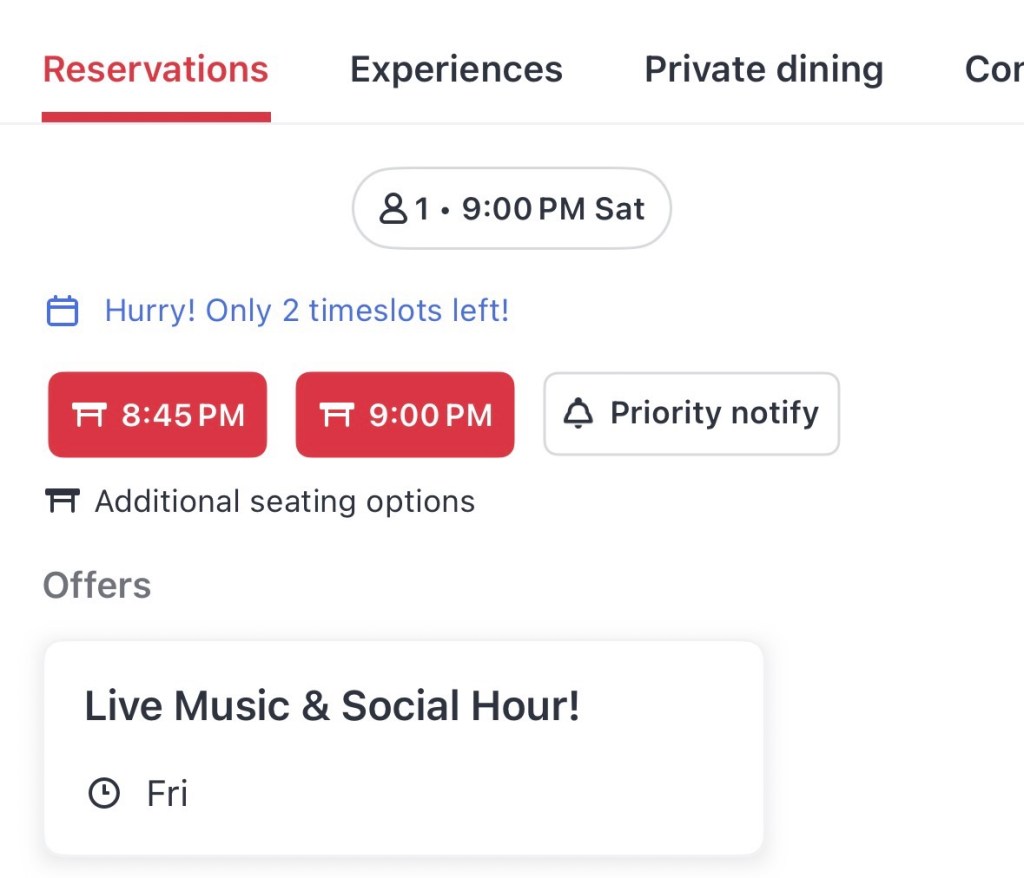Image resolution: width=1024 pixels, height=878 pixels.
Task: Open the party size and time selector
Action: click(511, 209)
